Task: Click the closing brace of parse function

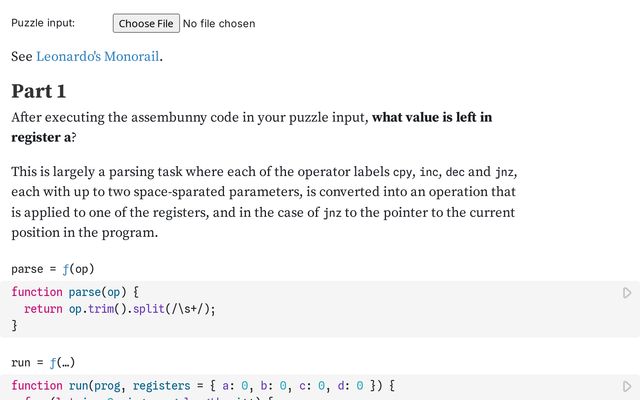Action: click(15, 325)
